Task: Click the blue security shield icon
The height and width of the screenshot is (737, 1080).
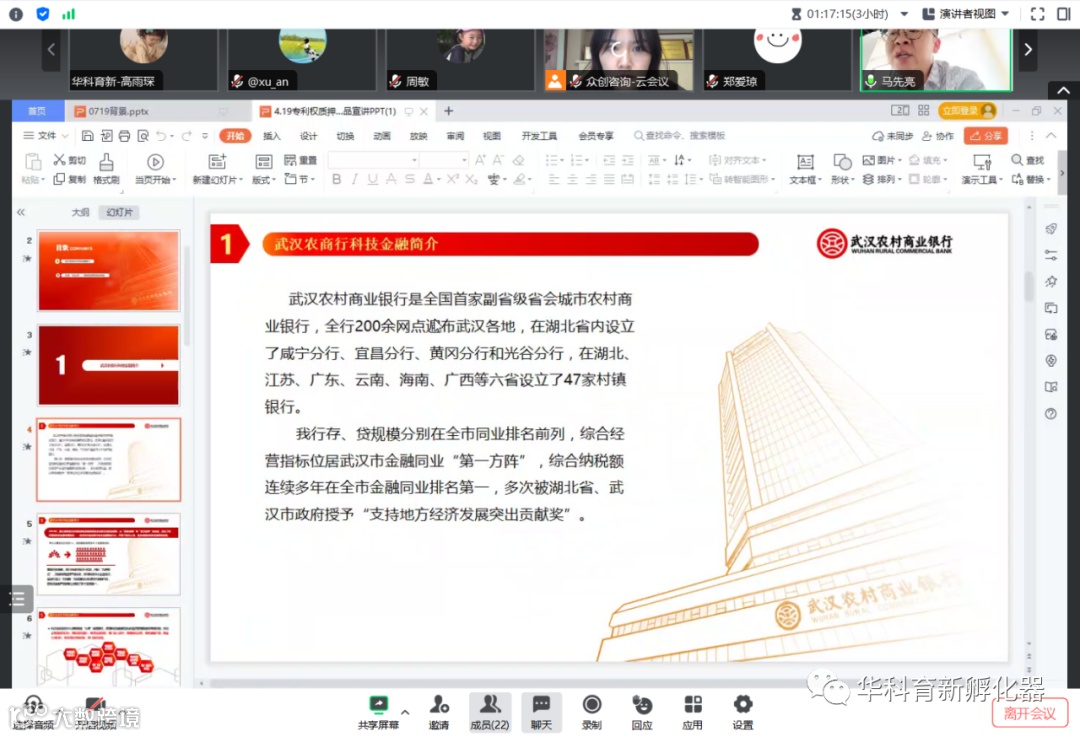Action: tap(43, 14)
